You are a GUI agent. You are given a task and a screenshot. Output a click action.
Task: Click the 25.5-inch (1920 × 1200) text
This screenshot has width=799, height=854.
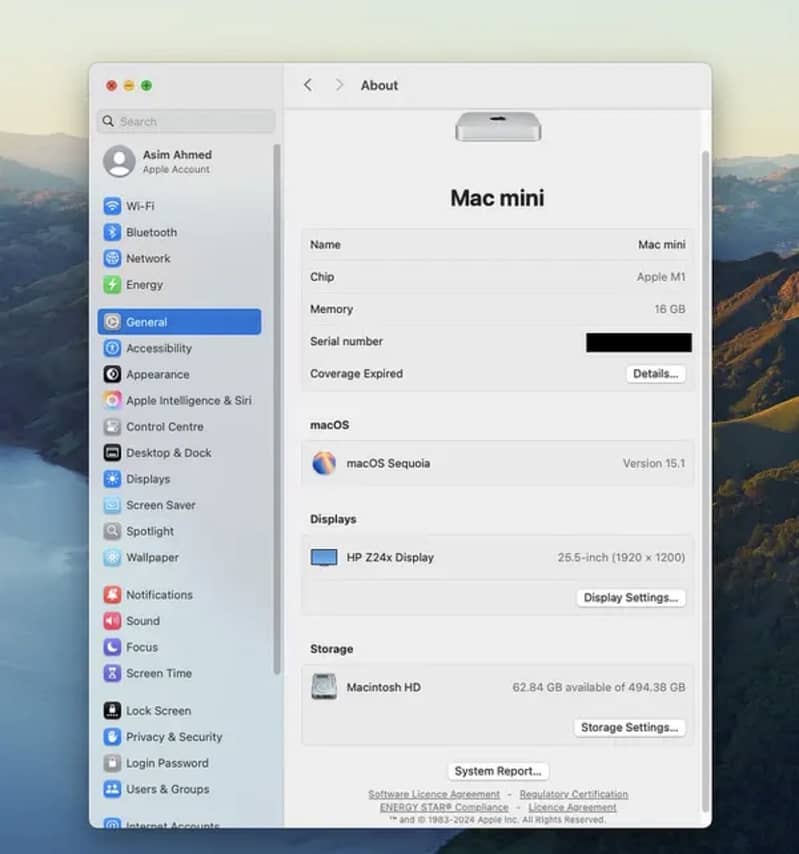(621, 557)
